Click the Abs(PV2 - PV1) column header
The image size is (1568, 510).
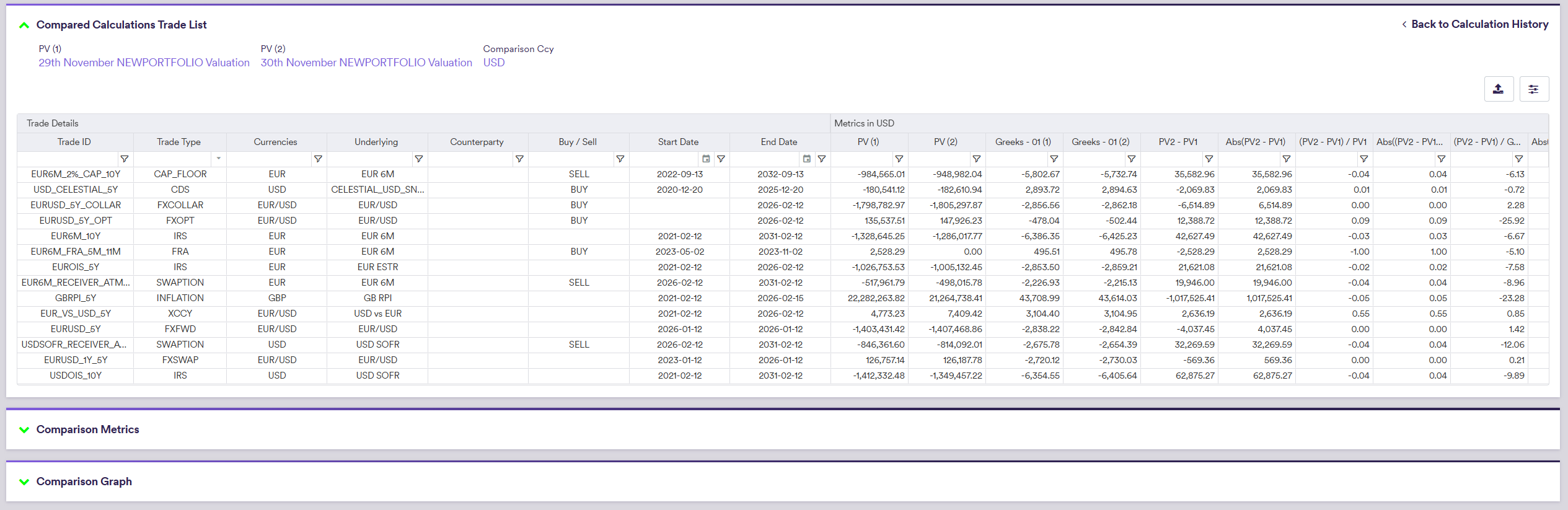click(x=1255, y=142)
